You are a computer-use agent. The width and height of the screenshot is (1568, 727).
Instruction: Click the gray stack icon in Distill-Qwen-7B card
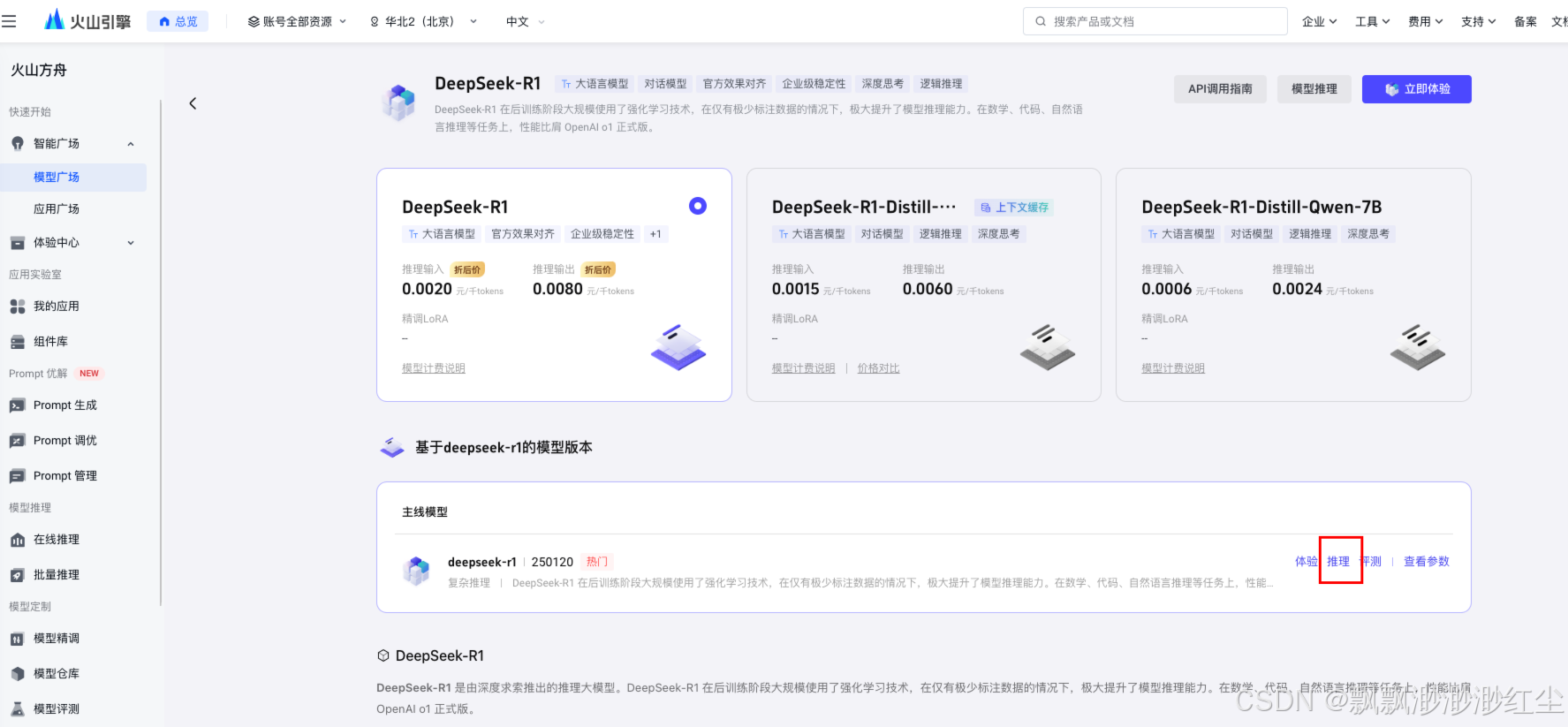[1418, 346]
